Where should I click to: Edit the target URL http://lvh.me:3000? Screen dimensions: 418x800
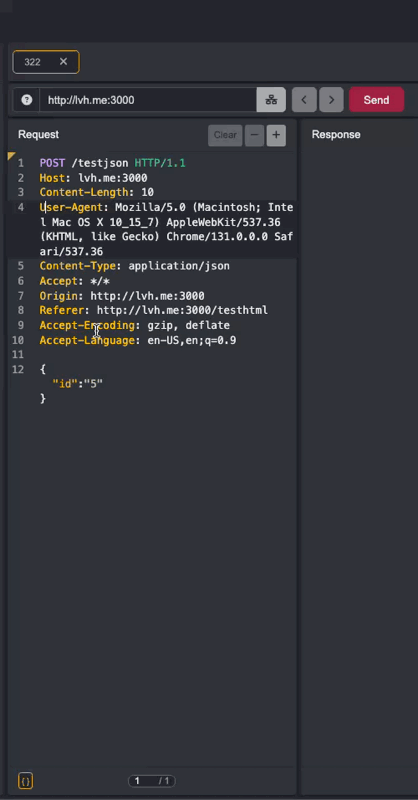coord(148,100)
